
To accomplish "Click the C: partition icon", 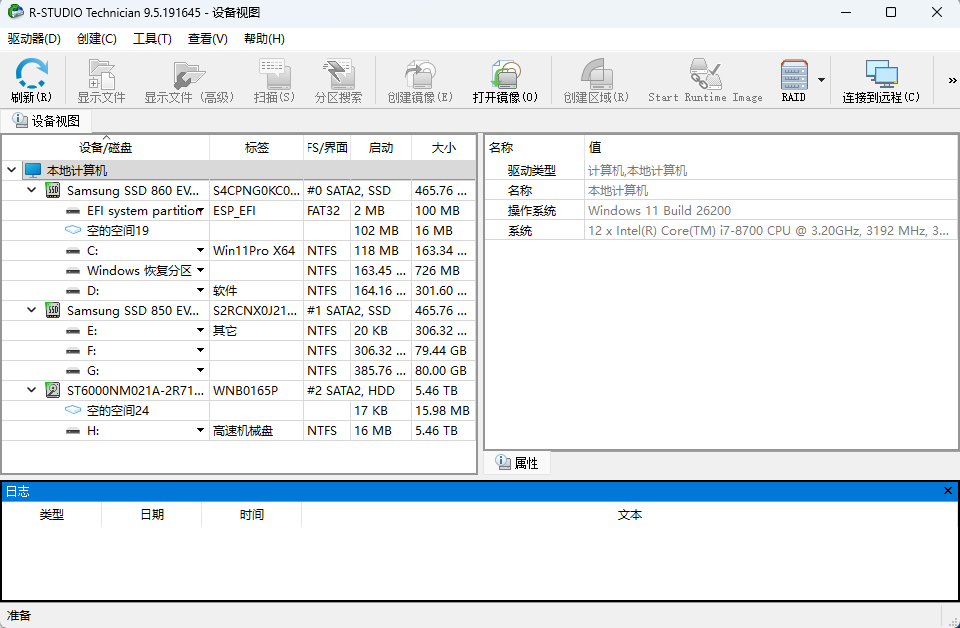I will (x=73, y=251).
